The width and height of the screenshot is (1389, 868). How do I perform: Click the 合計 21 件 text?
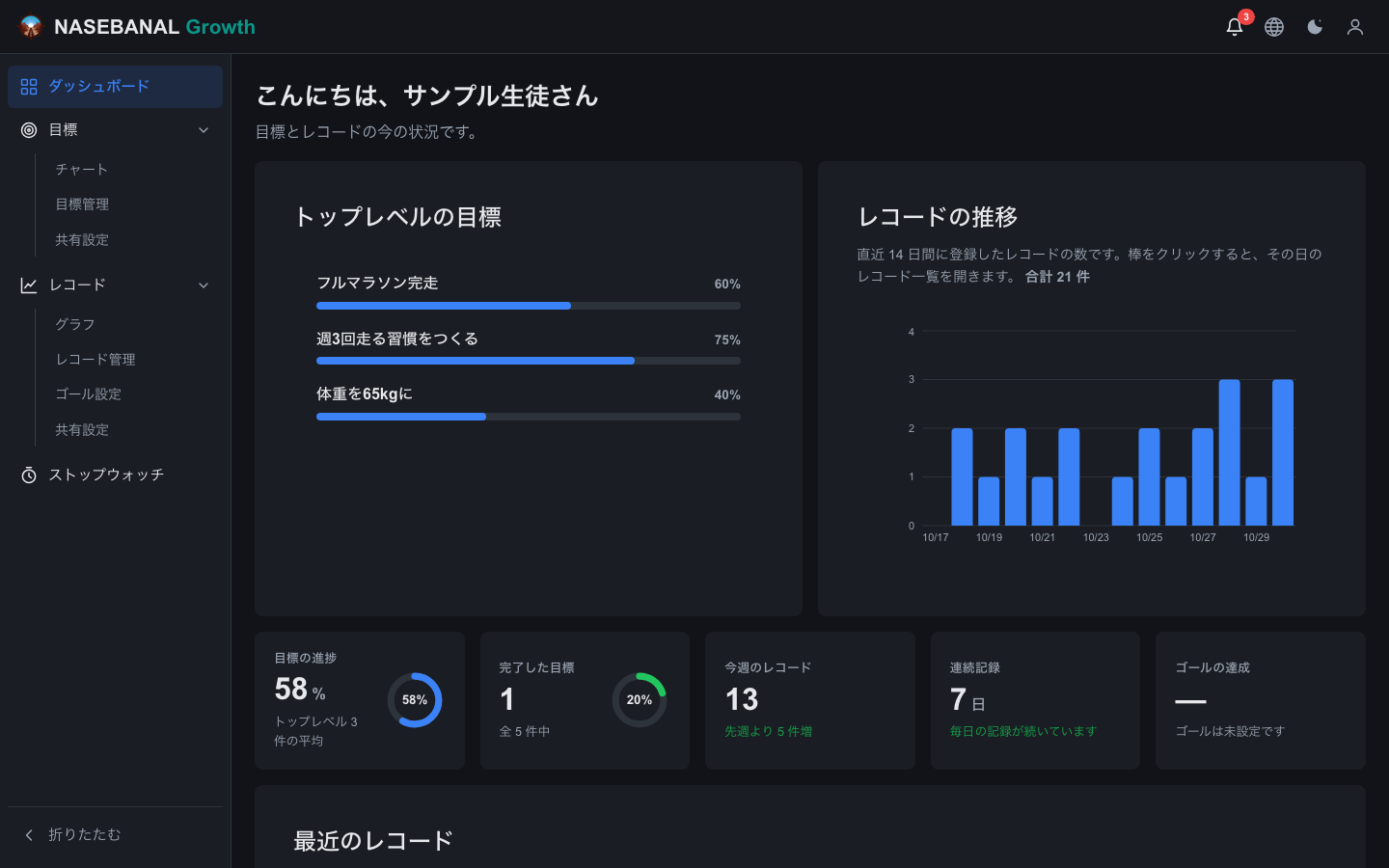point(1057,277)
